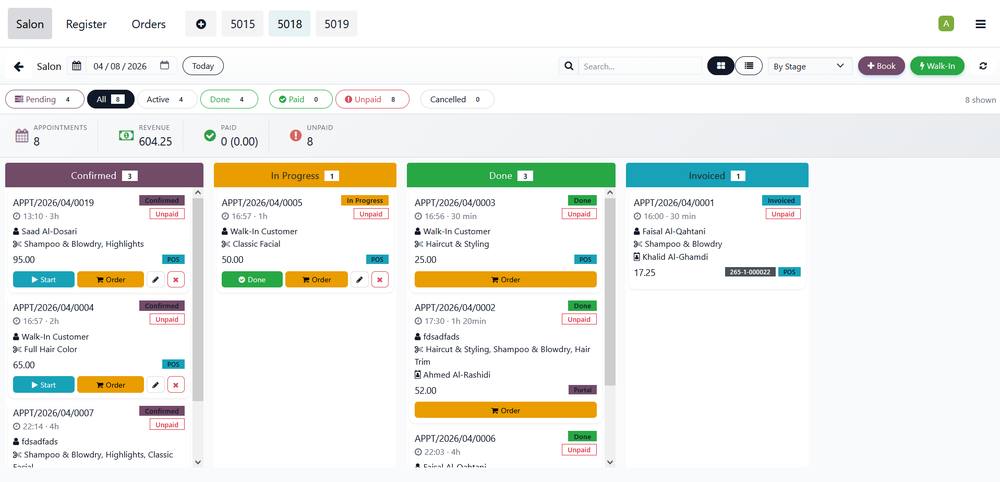
Task: Start appointment APPT/2026/04/0004
Action: [x=43, y=384]
